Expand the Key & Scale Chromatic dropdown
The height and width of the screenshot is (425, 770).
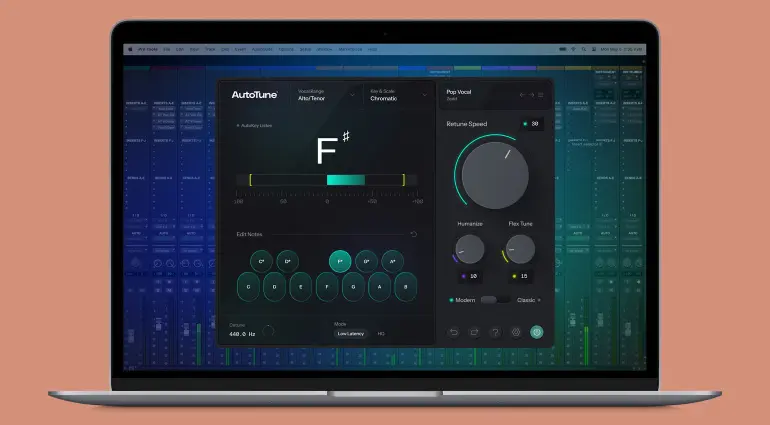[396, 95]
